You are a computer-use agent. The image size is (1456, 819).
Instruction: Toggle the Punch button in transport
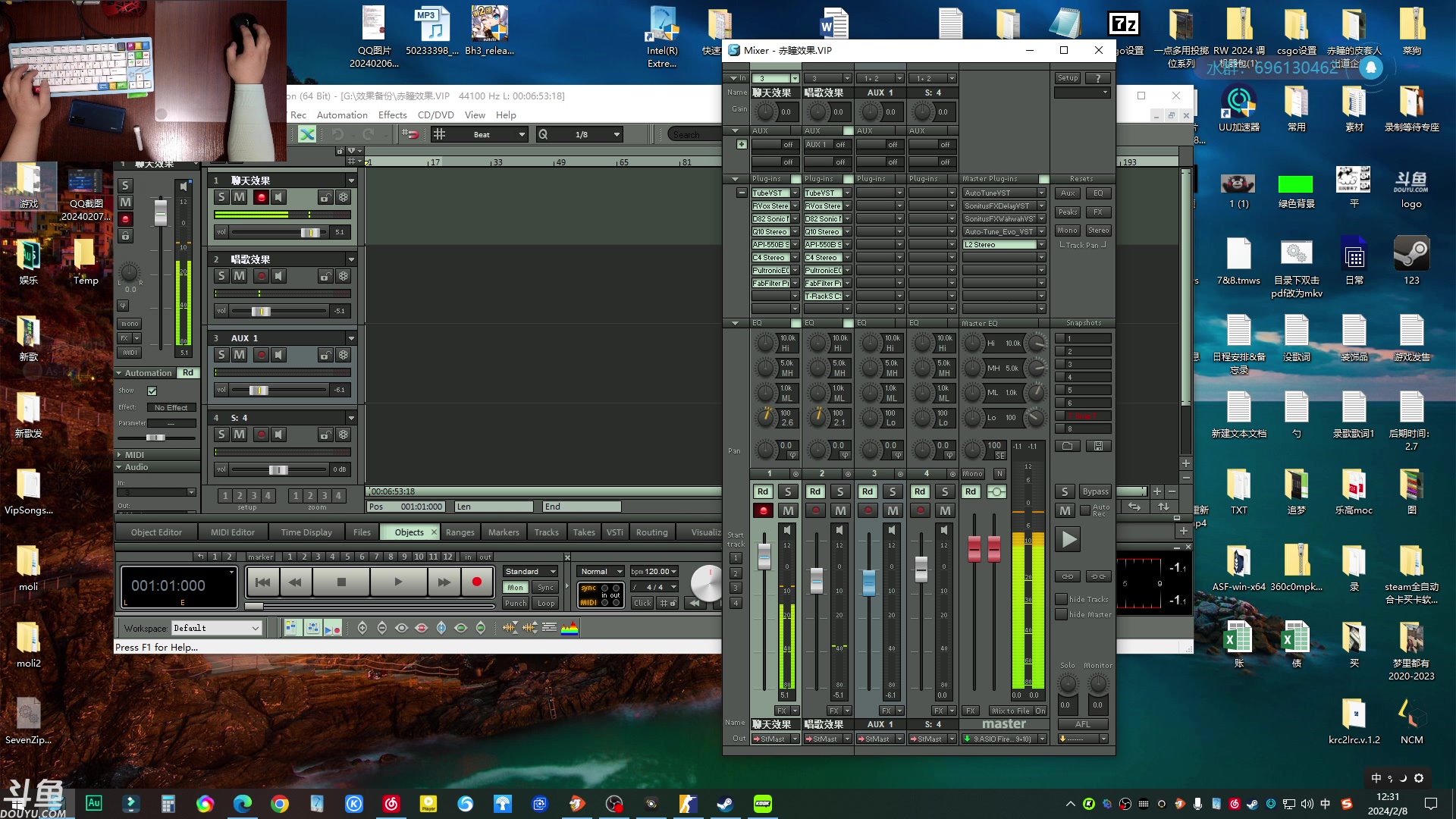coord(516,604)
